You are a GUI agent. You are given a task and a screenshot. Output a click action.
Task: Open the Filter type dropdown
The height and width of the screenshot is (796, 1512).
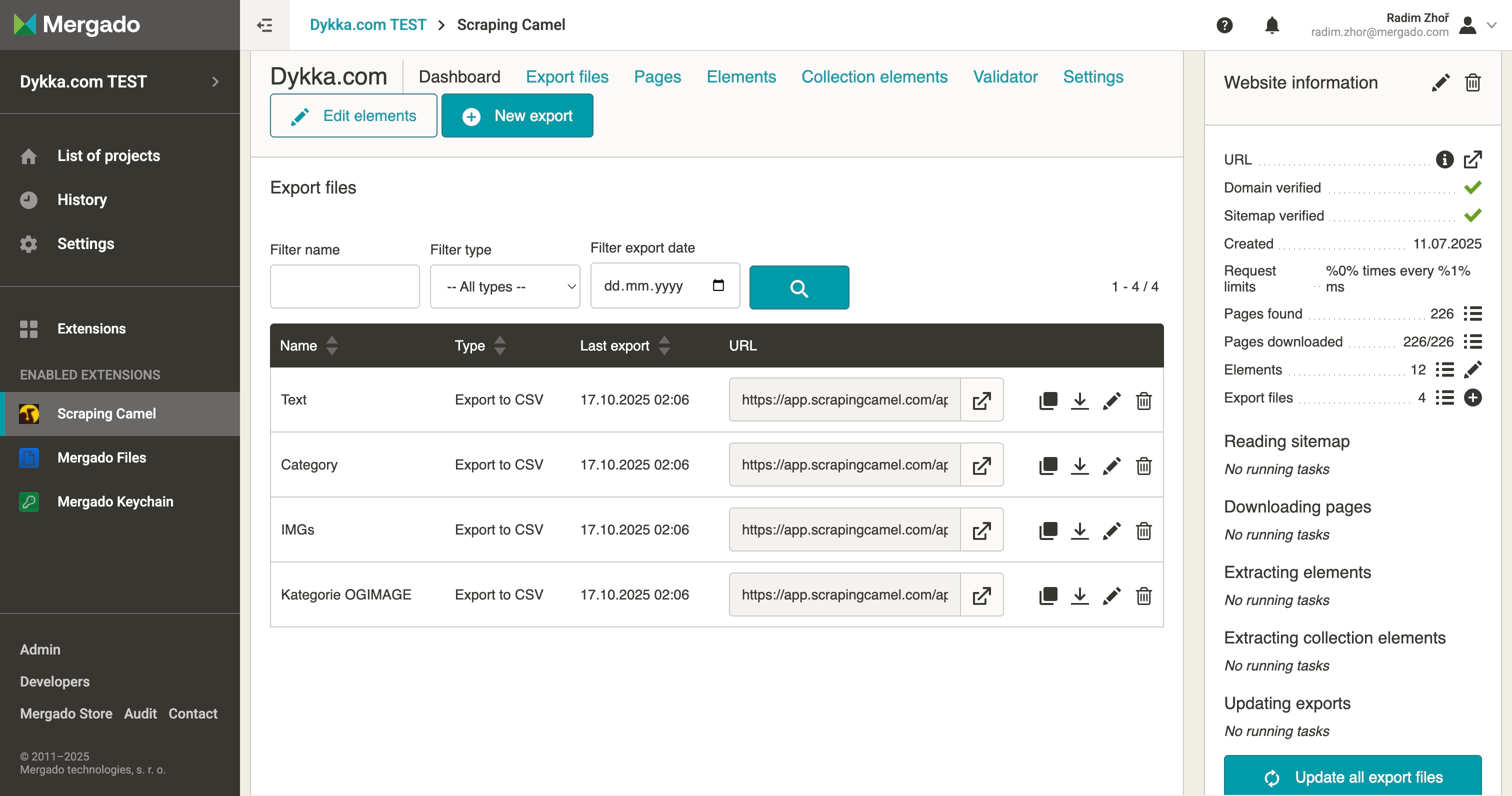coord(505,286)
